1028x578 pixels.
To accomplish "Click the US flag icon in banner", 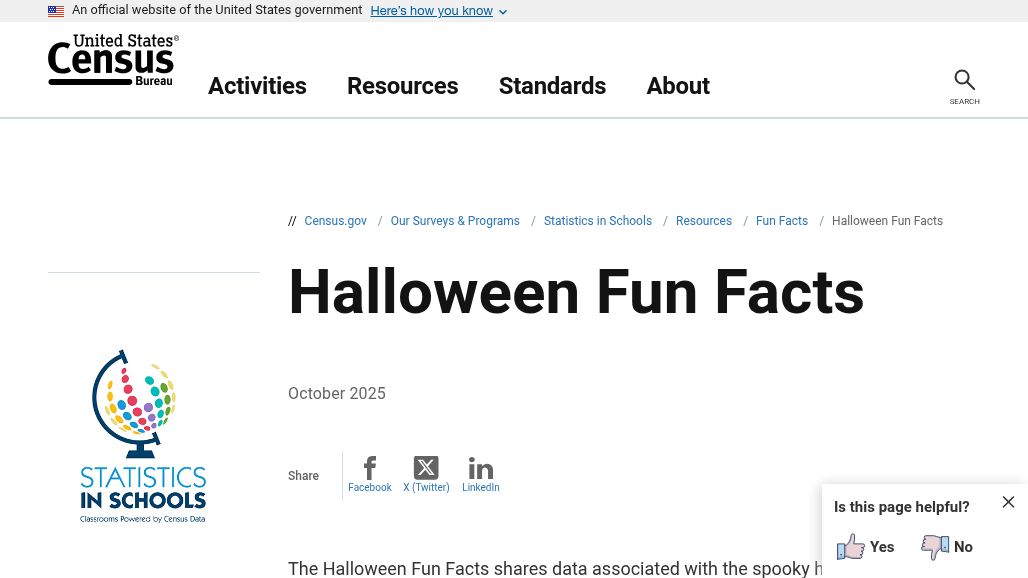I will click(56, 11).
